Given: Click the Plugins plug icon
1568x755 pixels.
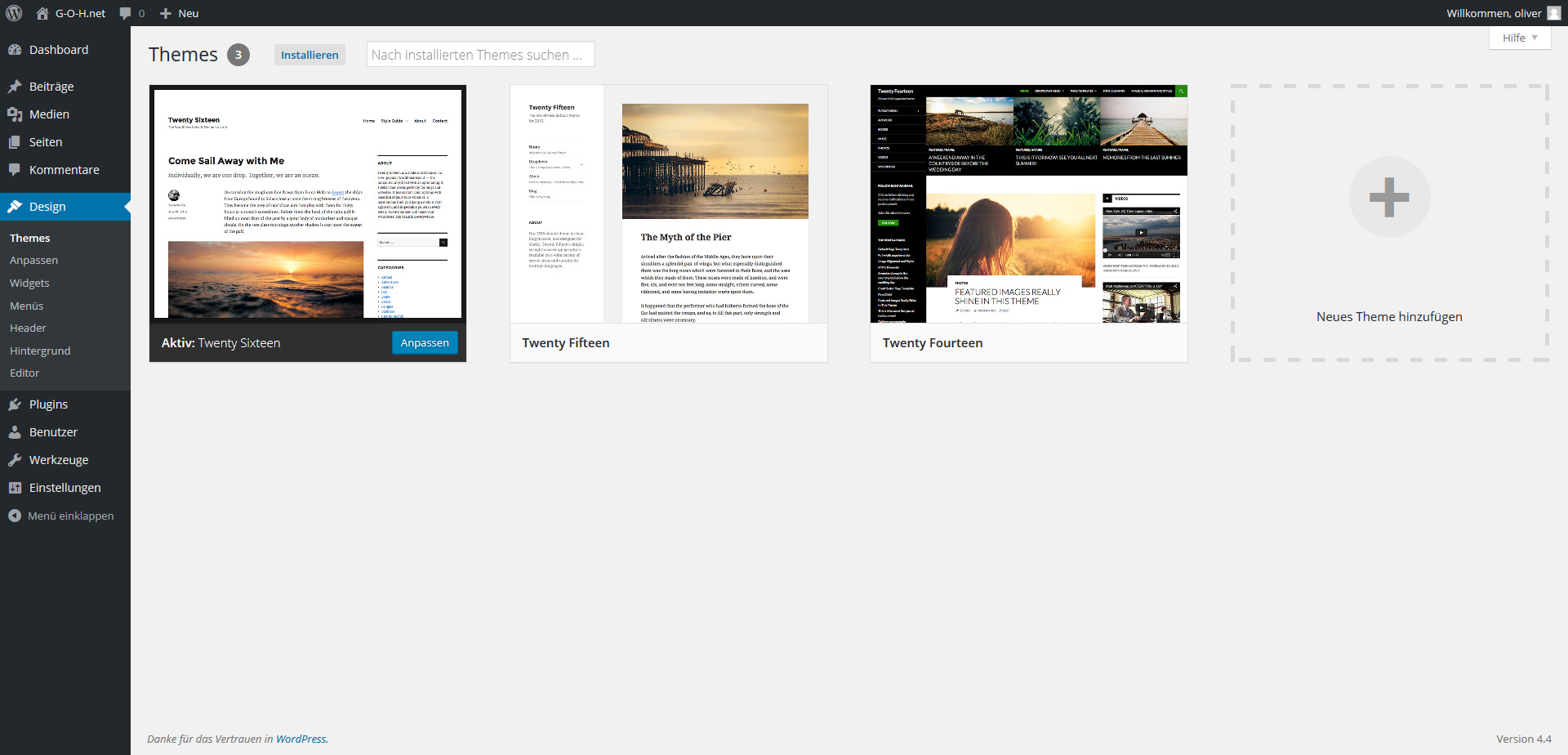Looking at the screenshot, I should [15, 404].
